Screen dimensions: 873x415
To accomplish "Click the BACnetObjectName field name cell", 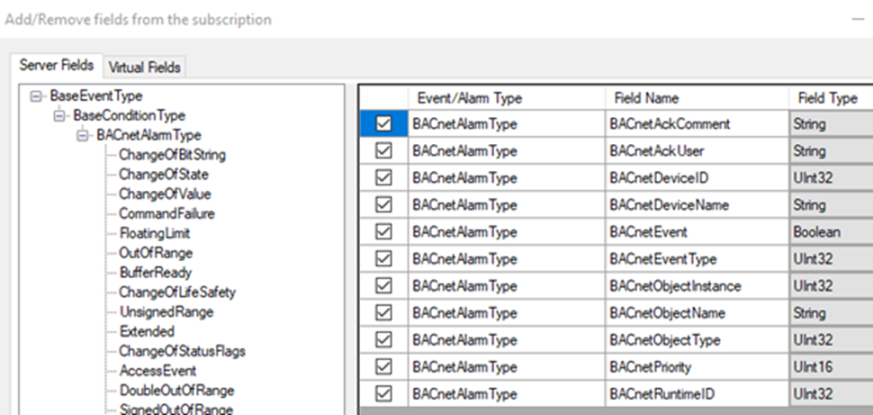I will (697, 313).
